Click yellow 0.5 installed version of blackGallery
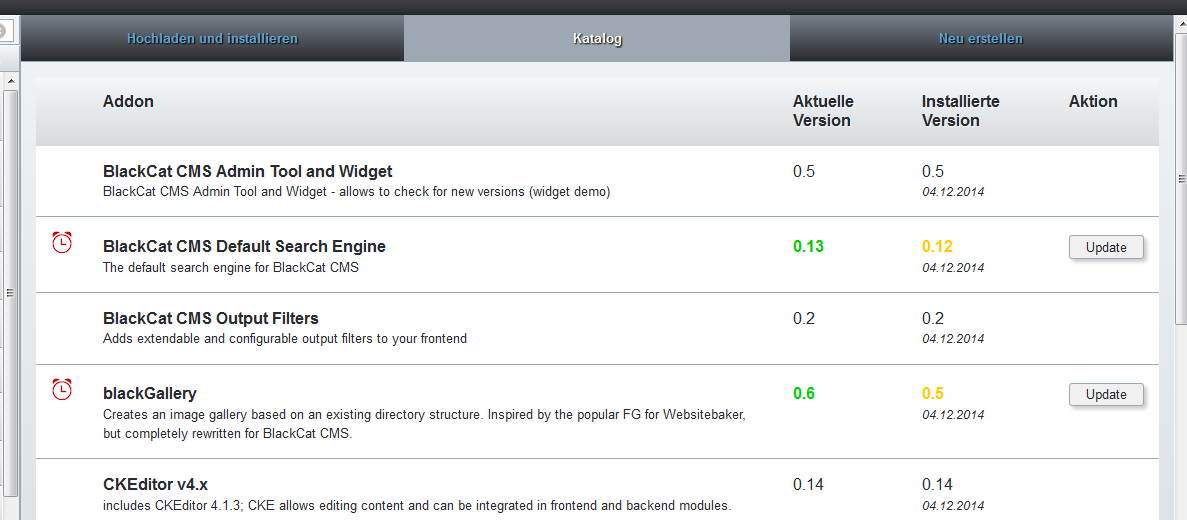The height and width of the screenshot is (520, 1187). pos(933,394)
